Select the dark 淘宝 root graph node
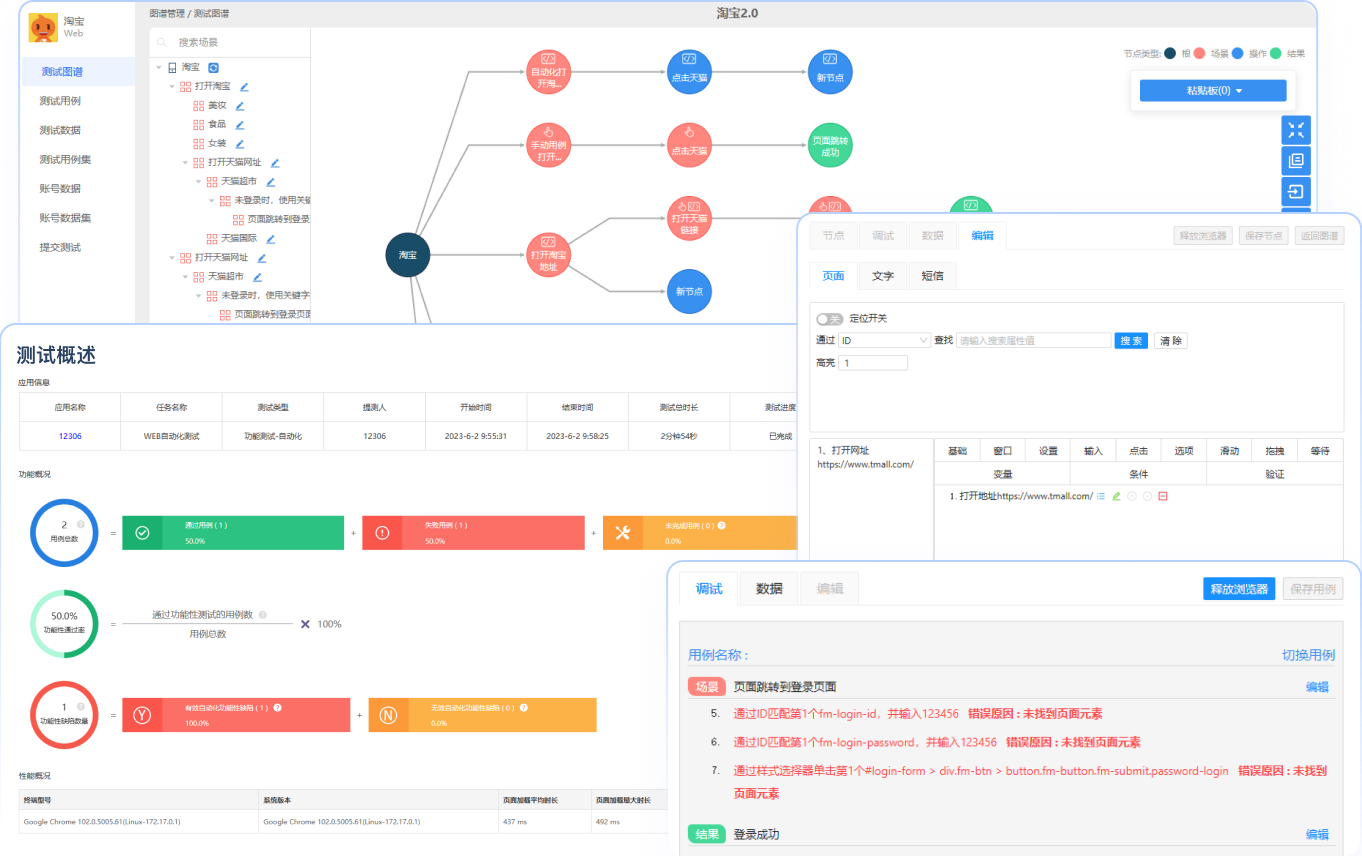 (x=408, y=255)
